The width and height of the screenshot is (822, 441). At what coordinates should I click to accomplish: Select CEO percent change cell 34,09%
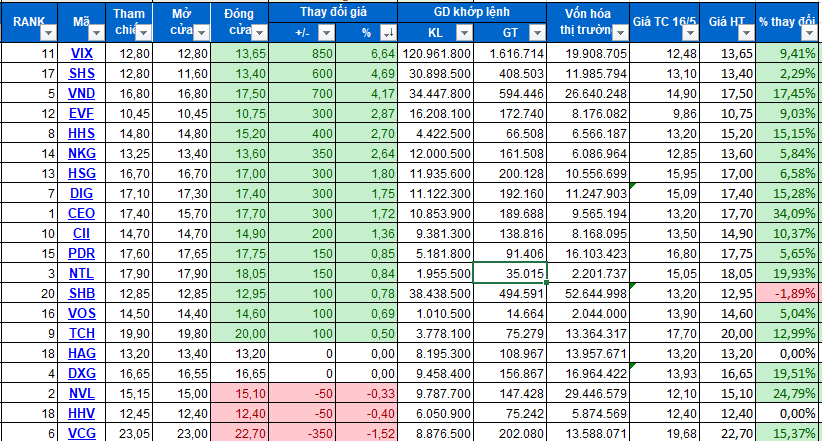tap(787, 213)
